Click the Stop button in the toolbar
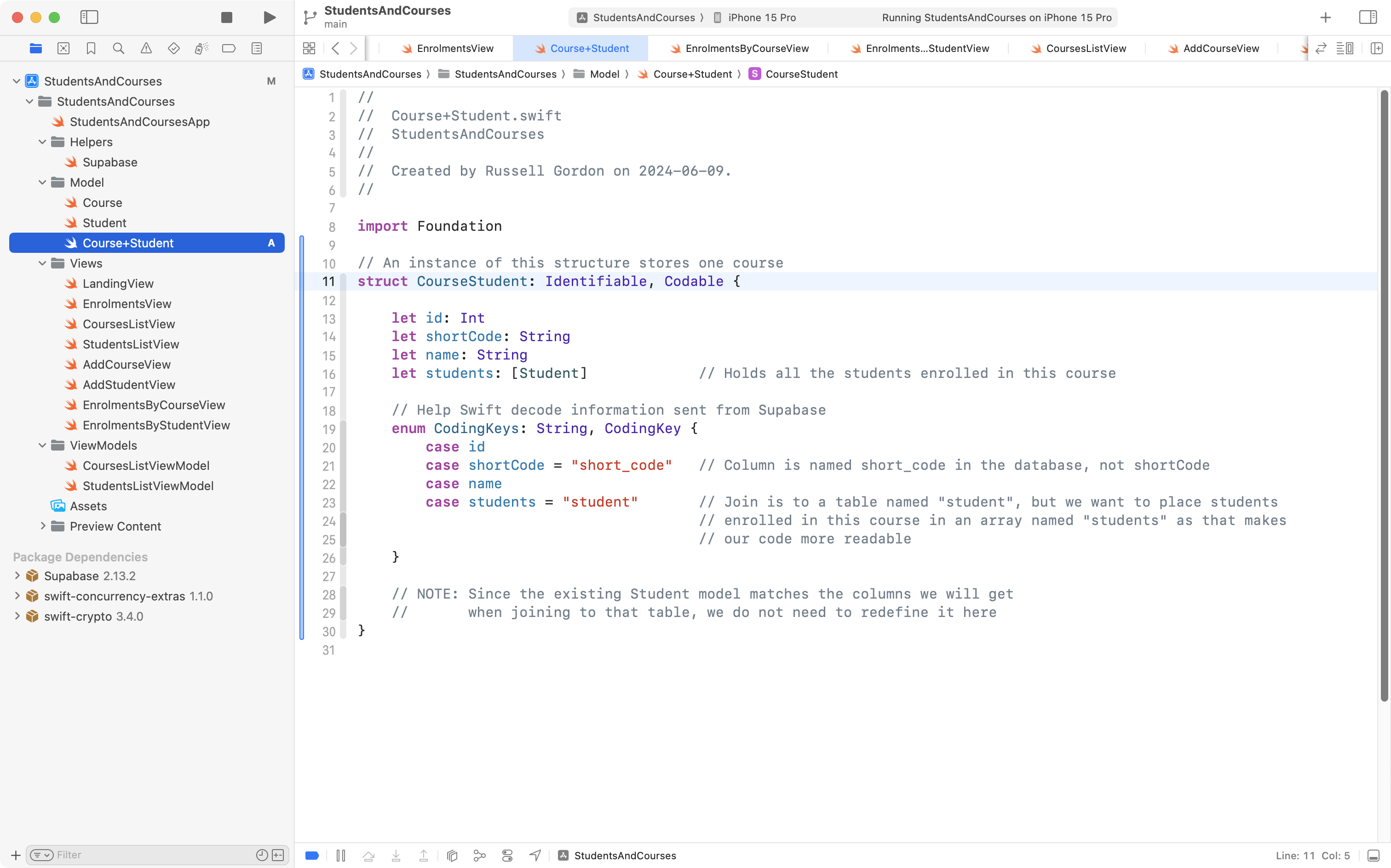The width and height of the screenshot is (1391, 868). coord(226,17)
